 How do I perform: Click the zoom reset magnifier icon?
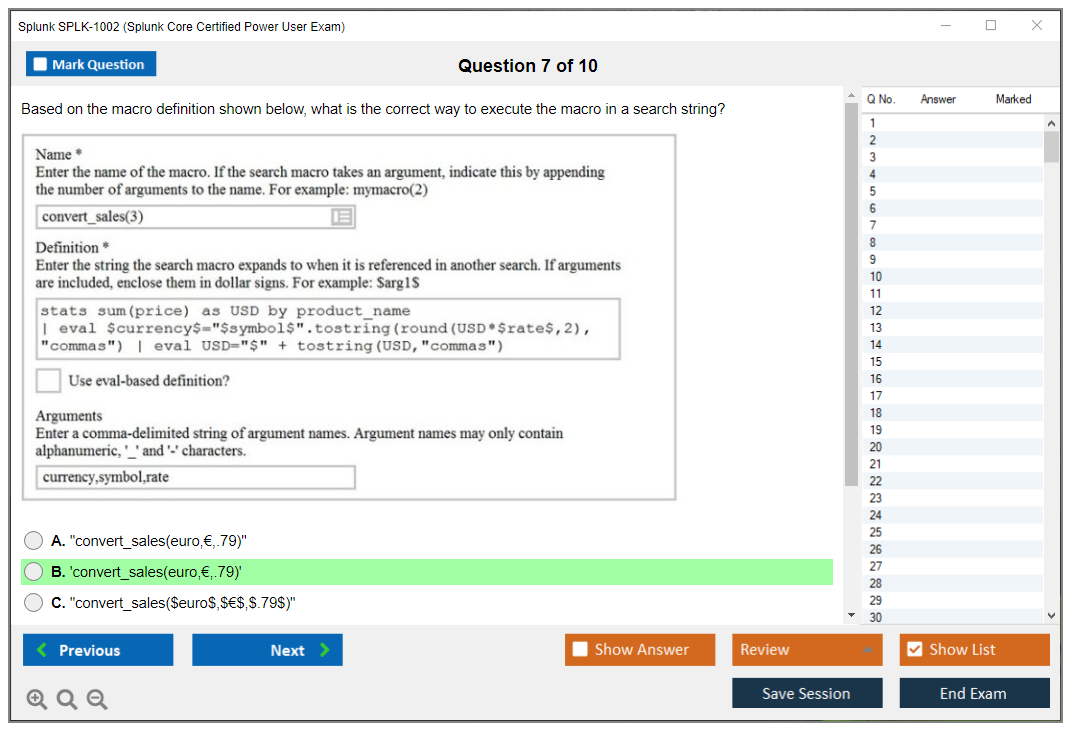[x=67, y=699]
